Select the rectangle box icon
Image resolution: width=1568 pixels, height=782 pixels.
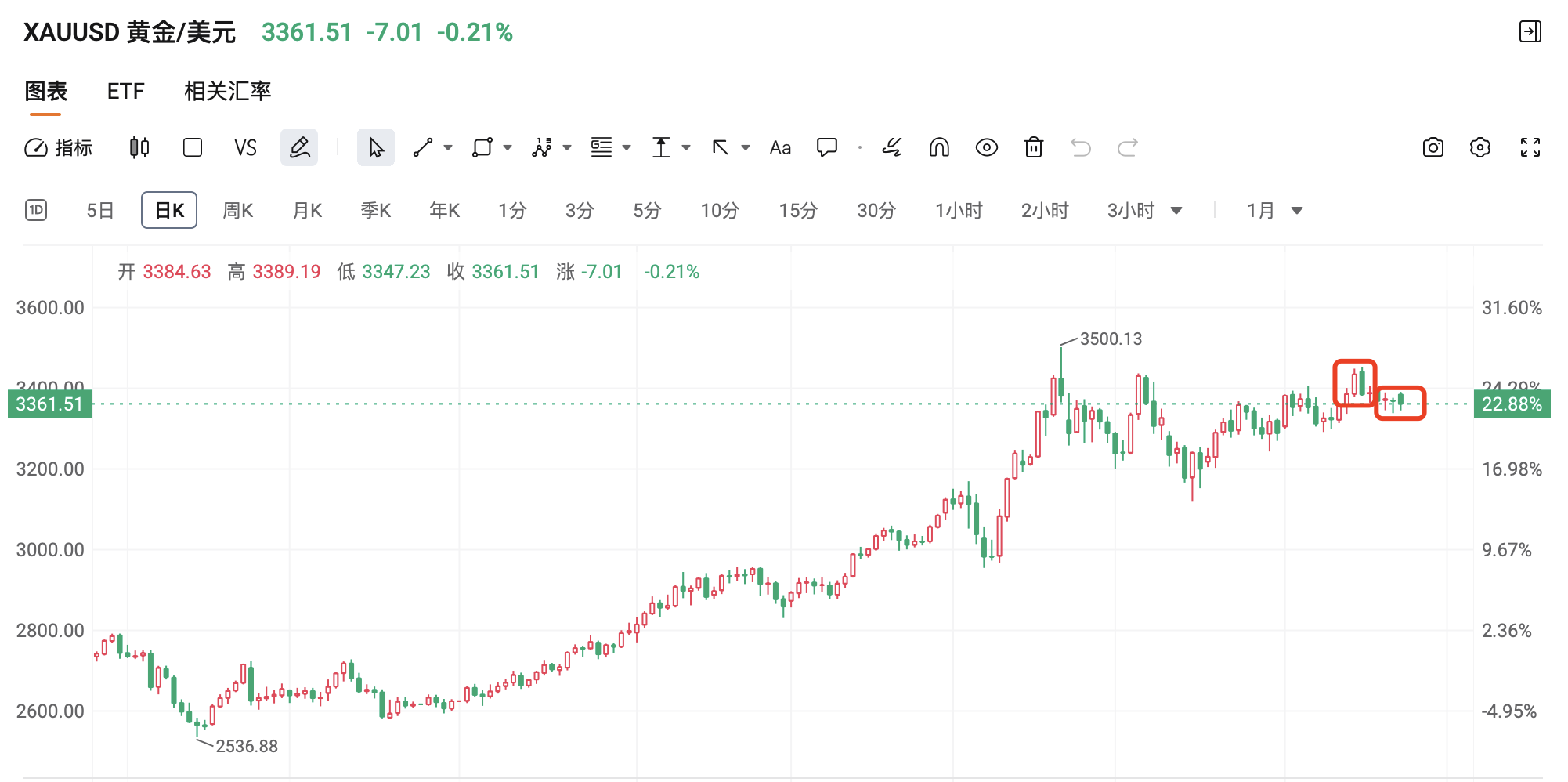pos(193,147)
